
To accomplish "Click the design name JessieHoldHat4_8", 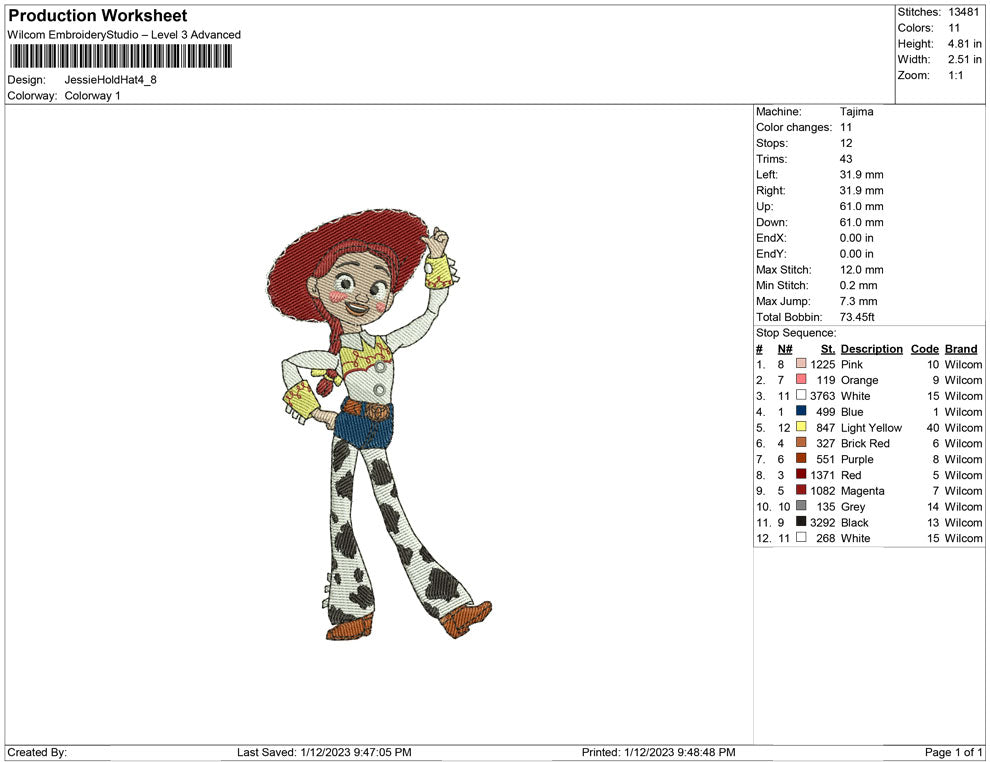I will 112,81.
